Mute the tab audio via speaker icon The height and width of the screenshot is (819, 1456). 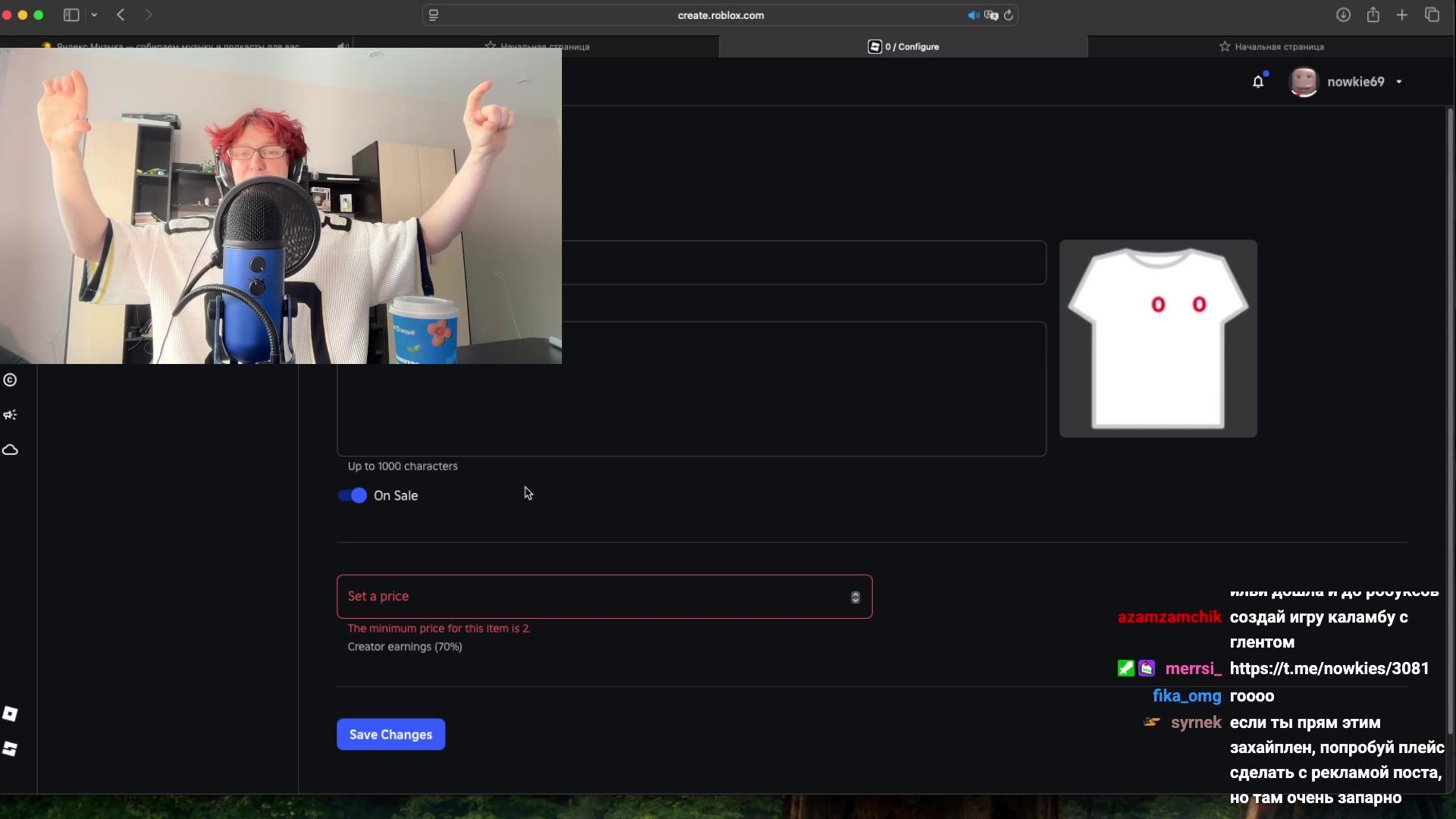tap(973, 15)
